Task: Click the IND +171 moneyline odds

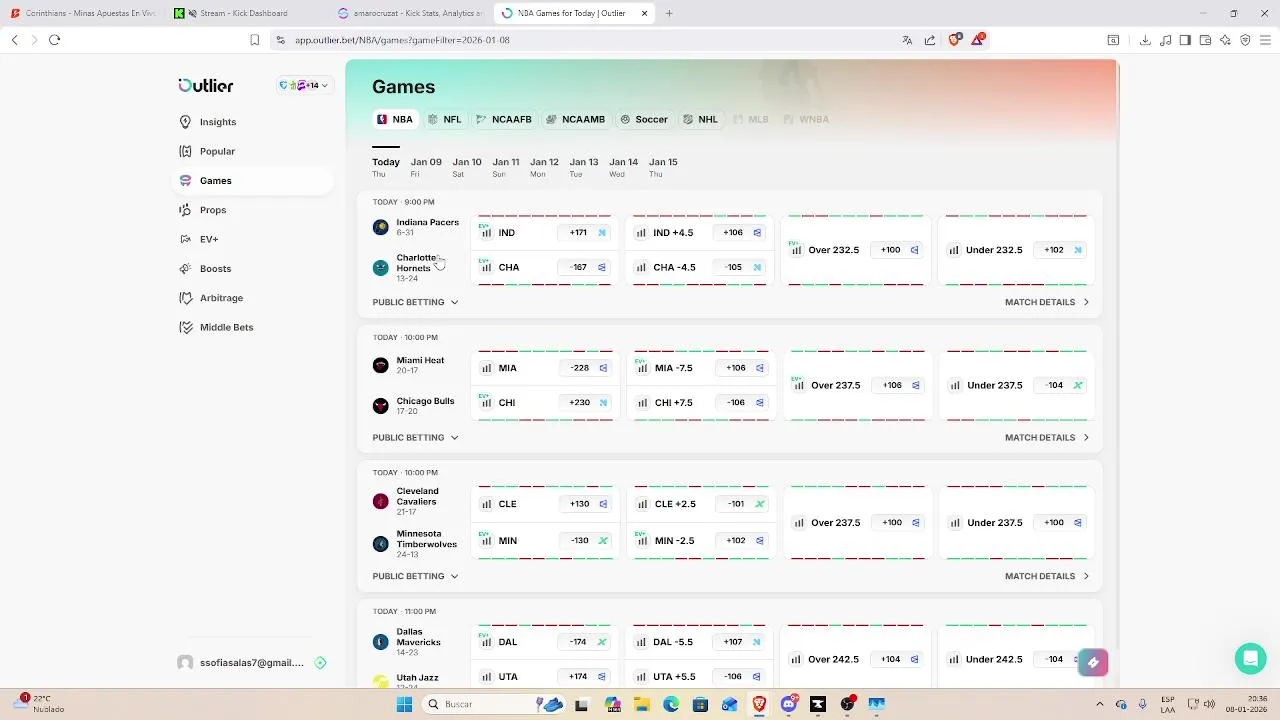Action: click(x=586, y=233)
